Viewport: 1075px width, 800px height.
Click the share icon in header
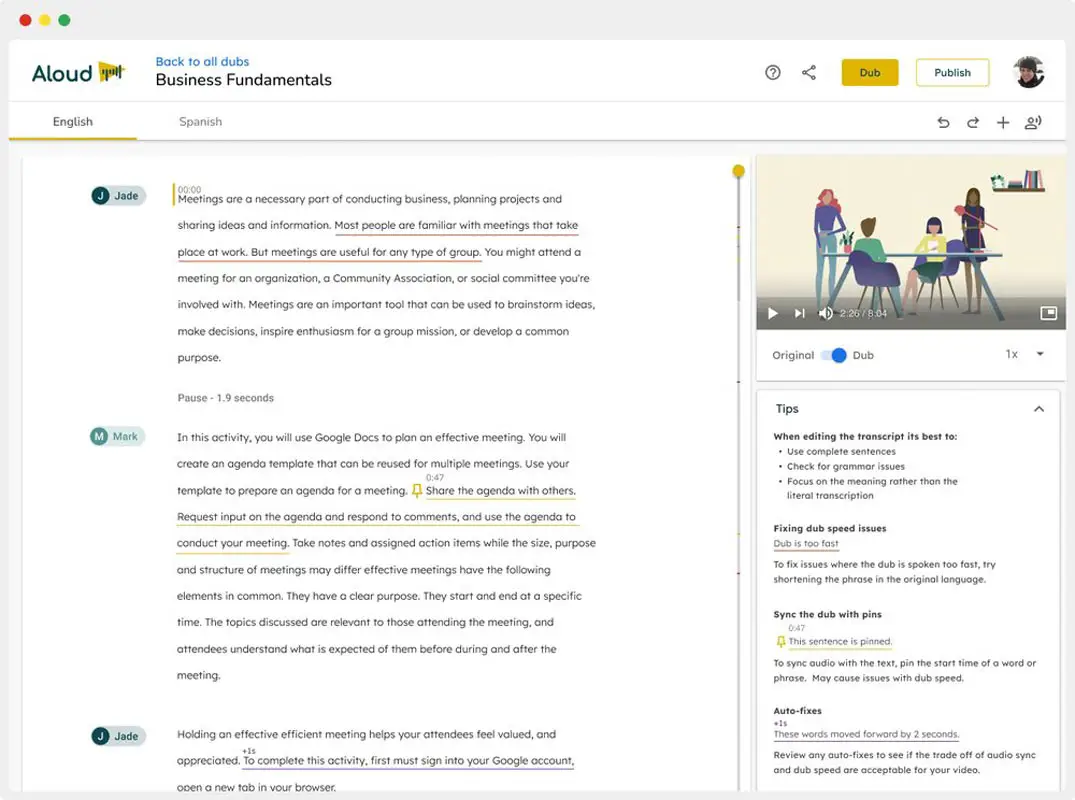click(x=809, y=73)
